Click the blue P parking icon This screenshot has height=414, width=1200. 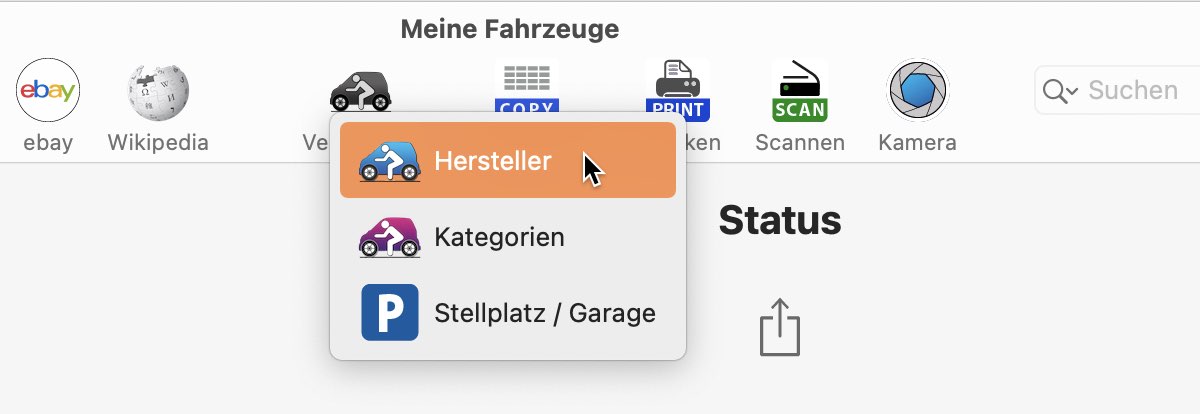point(389,313)
